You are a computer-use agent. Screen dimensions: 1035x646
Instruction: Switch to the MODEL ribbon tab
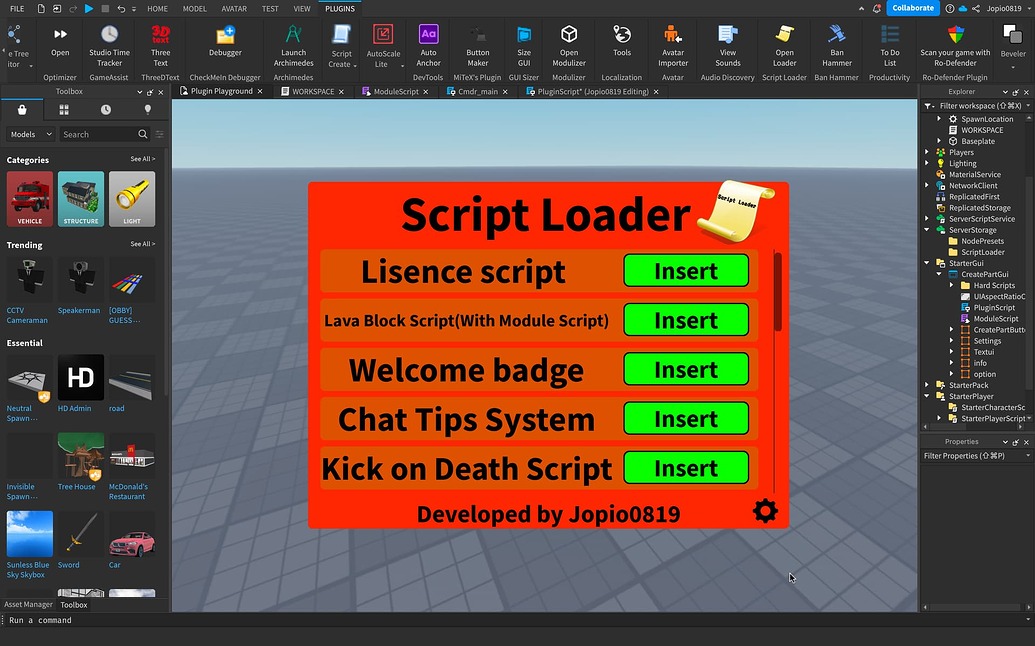pyautogui.click(x=194, y=8)
